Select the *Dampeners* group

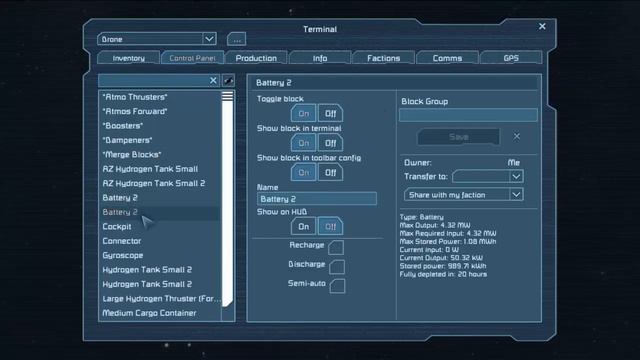(x=160, y=140)
